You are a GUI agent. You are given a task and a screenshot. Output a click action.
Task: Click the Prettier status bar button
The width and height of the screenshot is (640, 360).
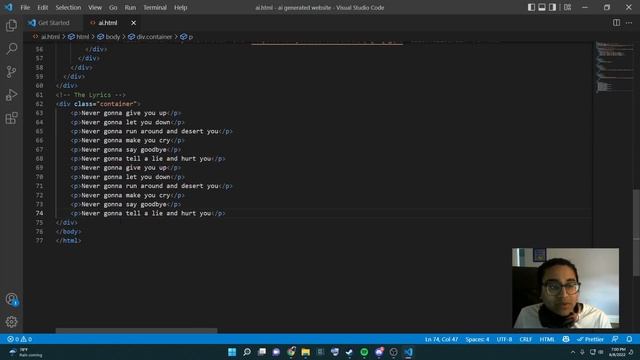click(x=590, y=339)
